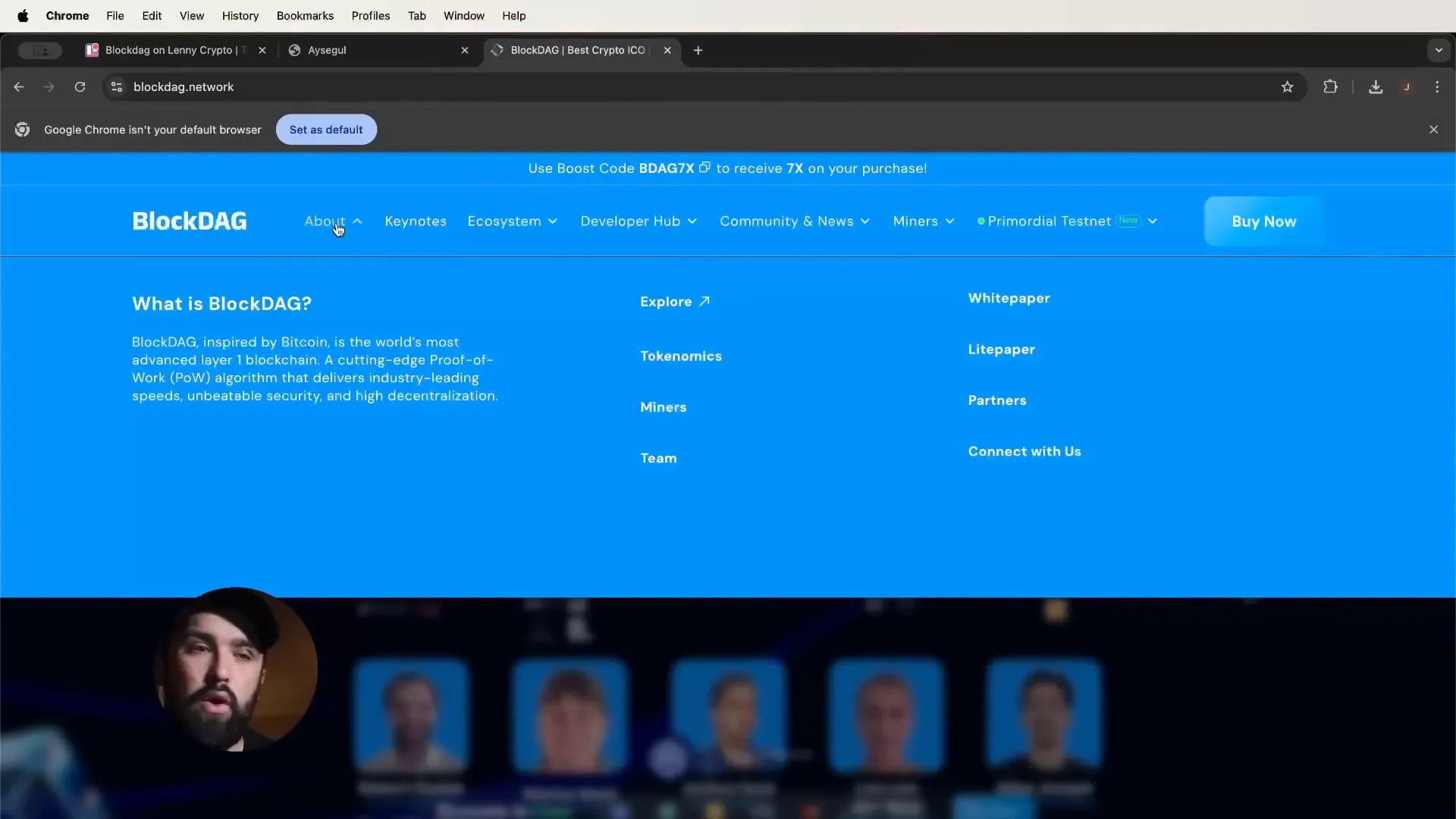Open the tab search dropdown arrow
Viewport: 1456px width, 819px height.
[1439, 50]
